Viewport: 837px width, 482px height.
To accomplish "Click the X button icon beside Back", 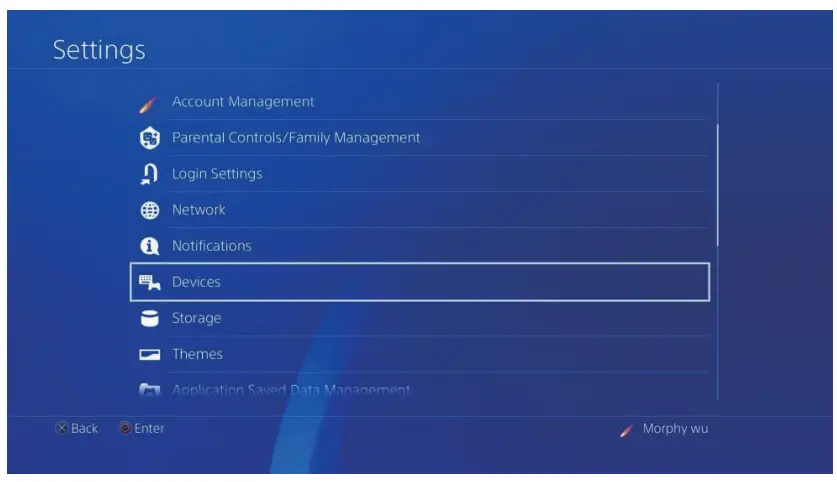I will point(62,428).
